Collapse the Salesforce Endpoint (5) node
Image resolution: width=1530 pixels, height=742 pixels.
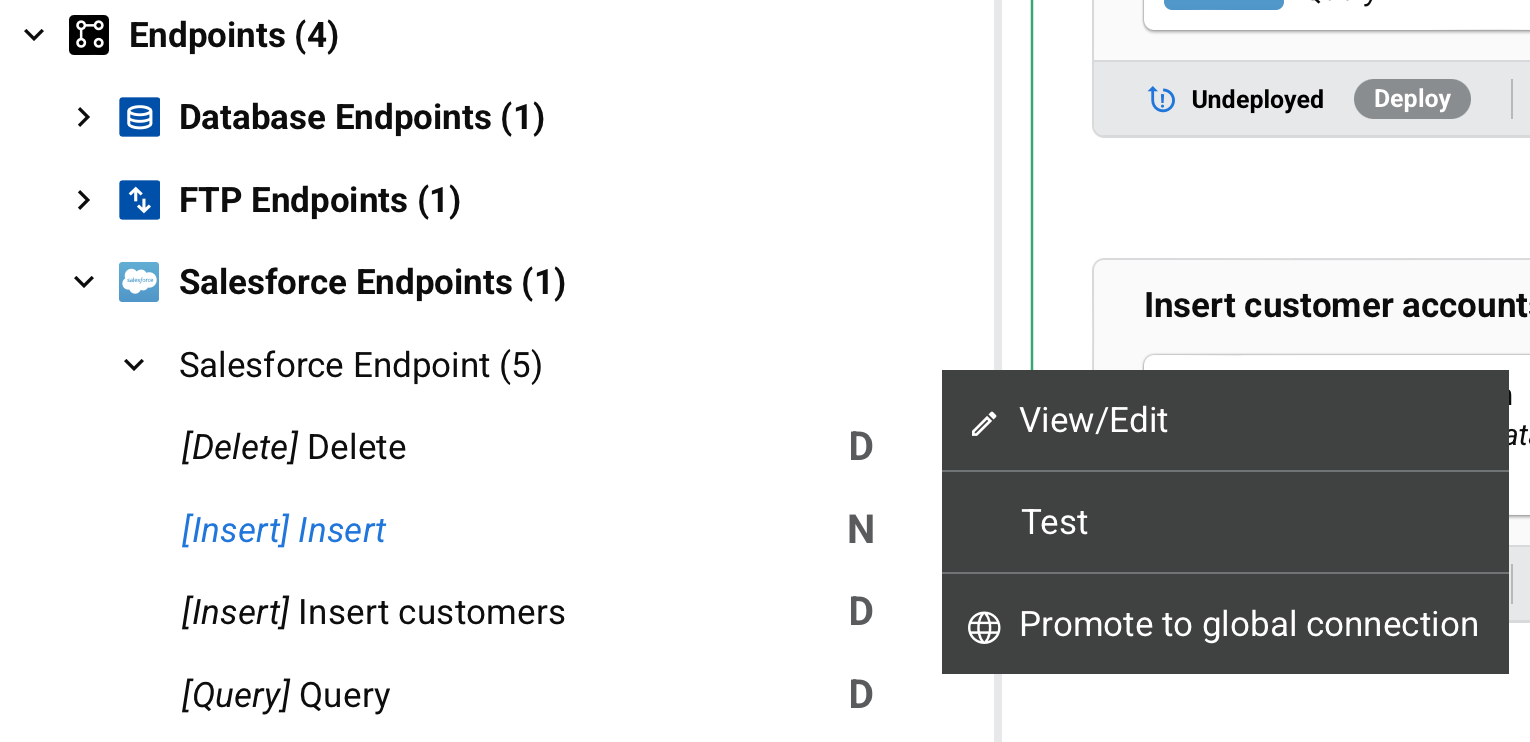pos(133,364)
